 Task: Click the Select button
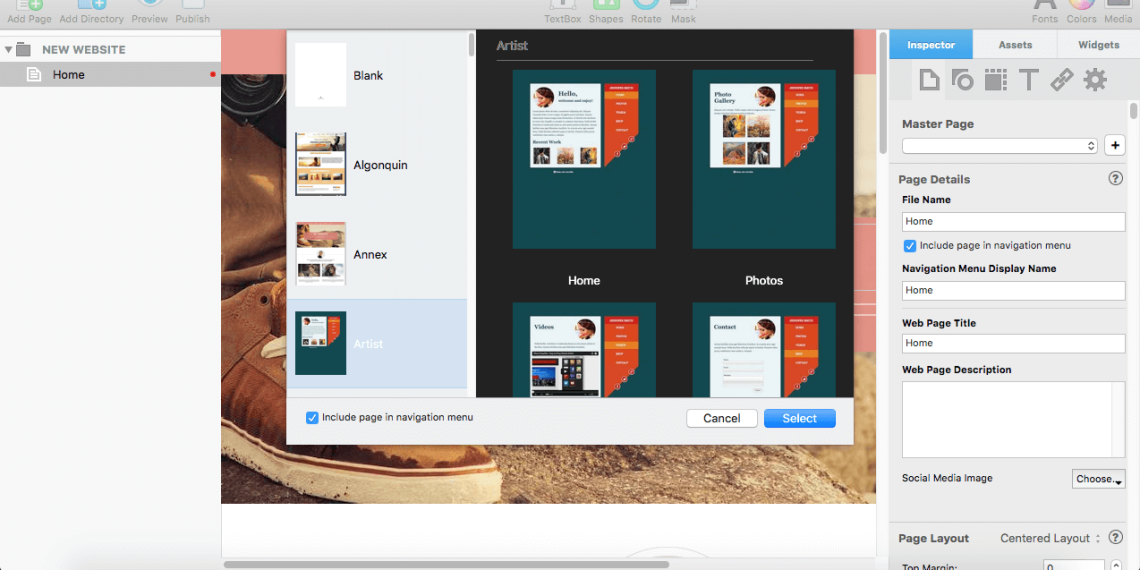(x=799, y=418)
